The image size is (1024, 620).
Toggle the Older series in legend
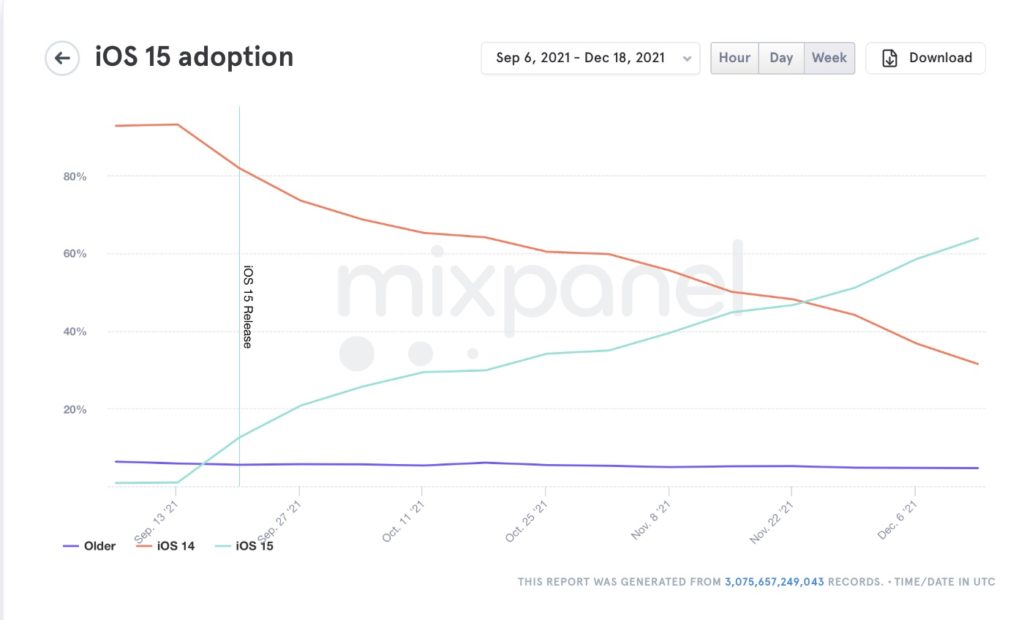pyautogui.click(x=100, y=546)
